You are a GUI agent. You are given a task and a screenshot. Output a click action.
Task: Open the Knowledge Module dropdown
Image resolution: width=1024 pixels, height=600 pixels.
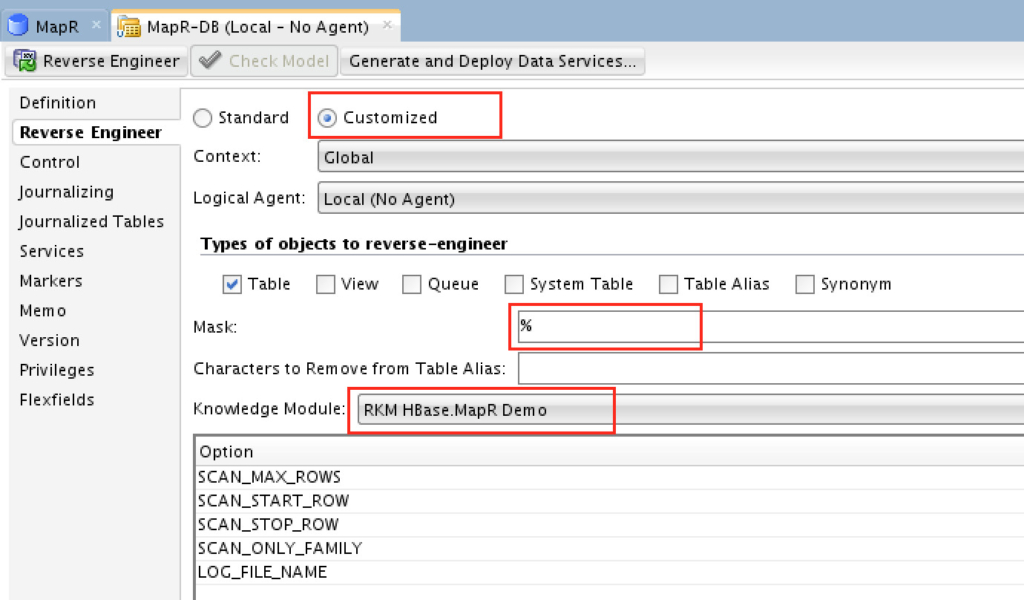point(690,410)
